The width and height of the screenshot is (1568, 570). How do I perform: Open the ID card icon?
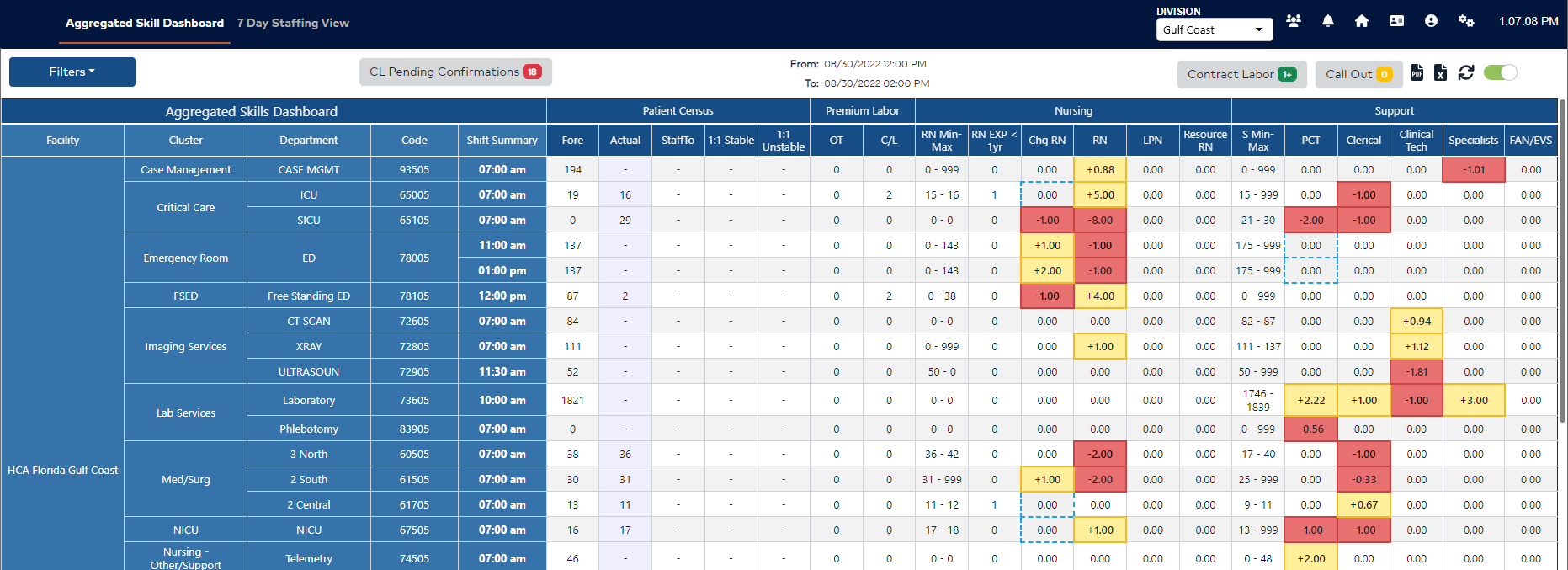pos(1396,21)
